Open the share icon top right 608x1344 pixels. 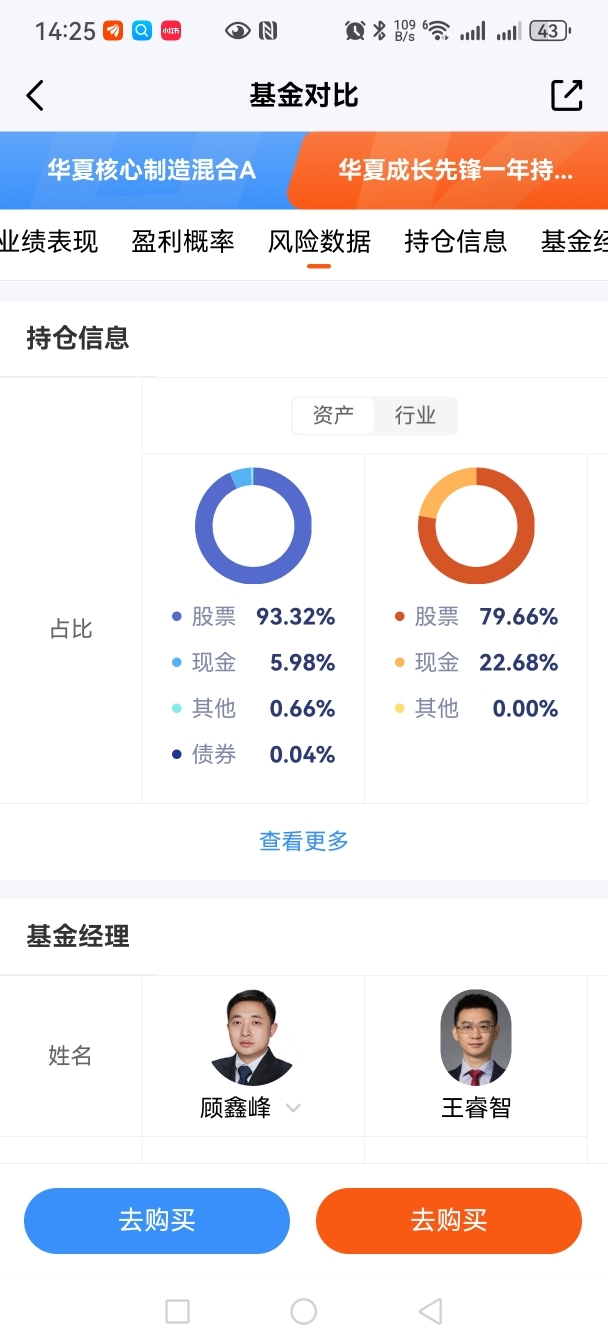567,95
